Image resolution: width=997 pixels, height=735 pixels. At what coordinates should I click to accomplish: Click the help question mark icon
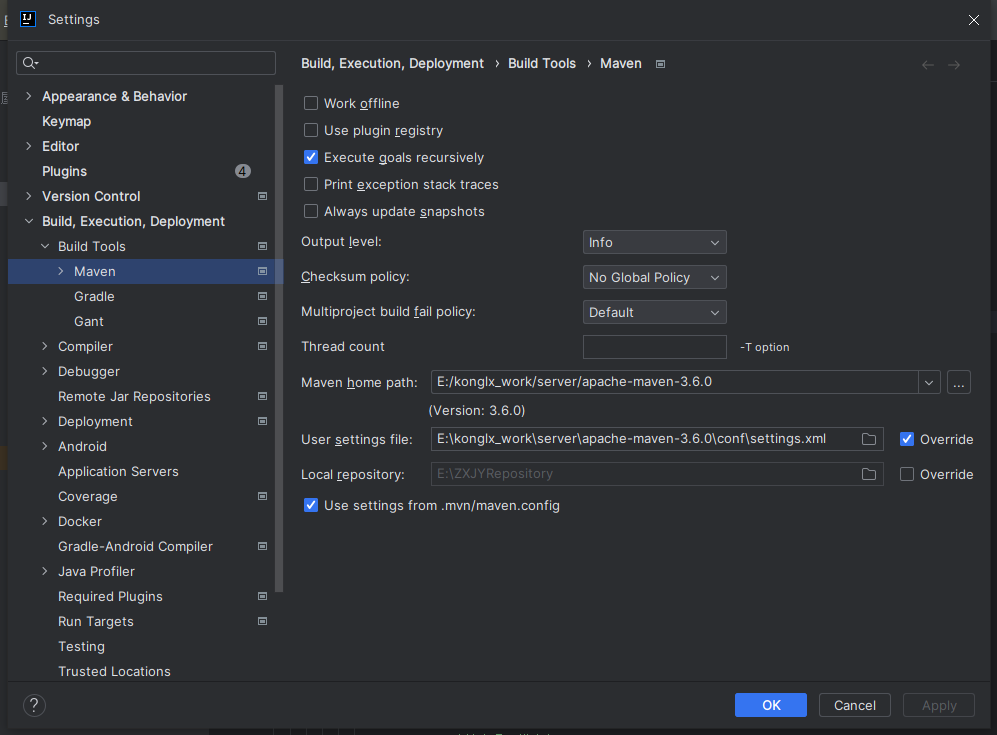point(34,705)
